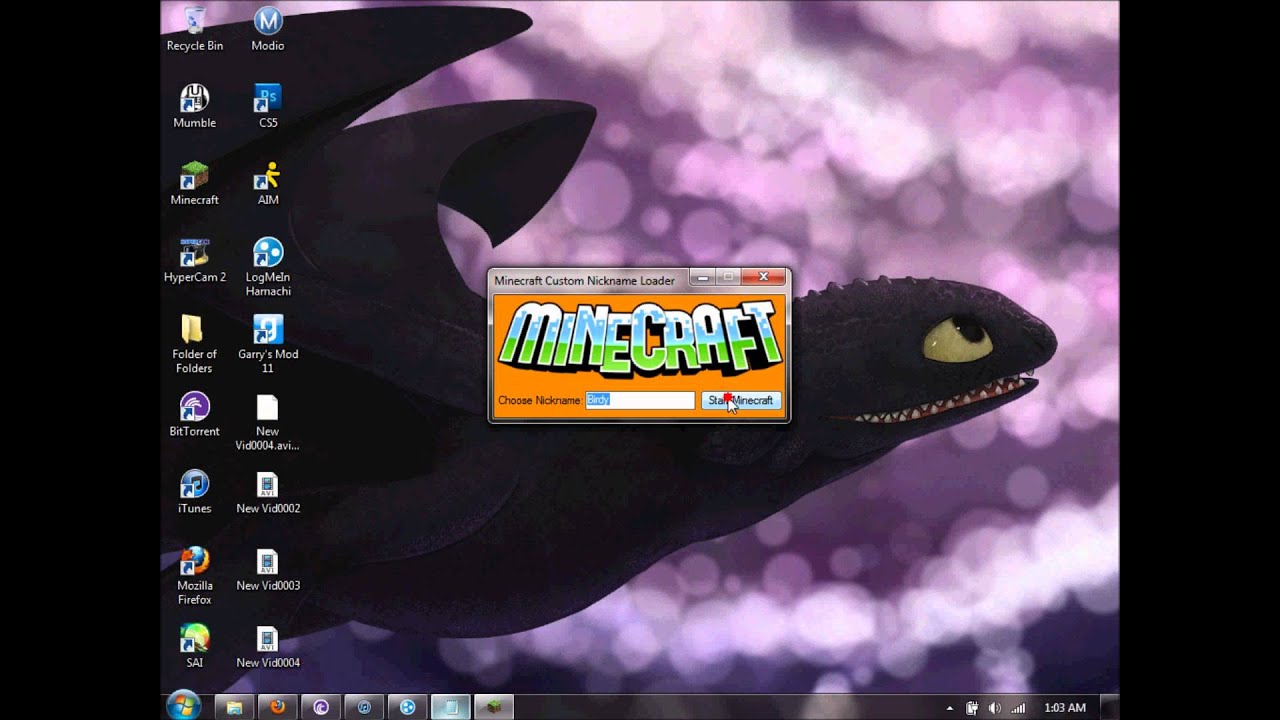Select the Mozilla Firefox desktop icon

point(195,576)
